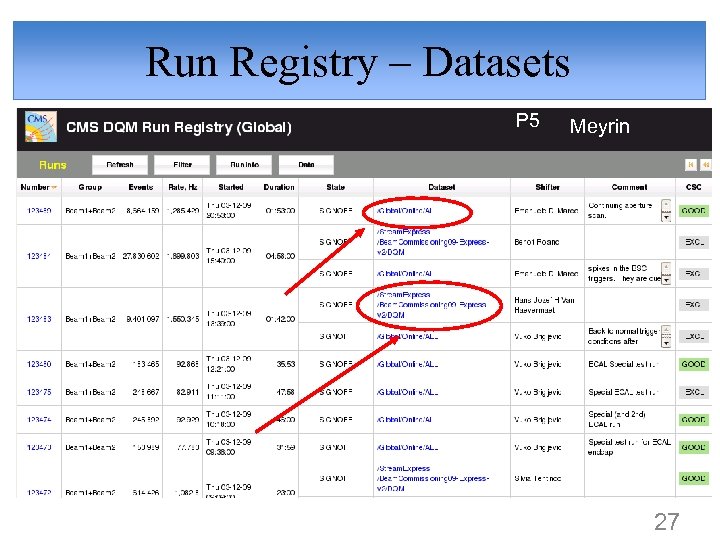The width and height of the screenshot is (720, 540).
Task: Click EXCL CSC status in Benoit's row
Action: (x=693, y=242)
